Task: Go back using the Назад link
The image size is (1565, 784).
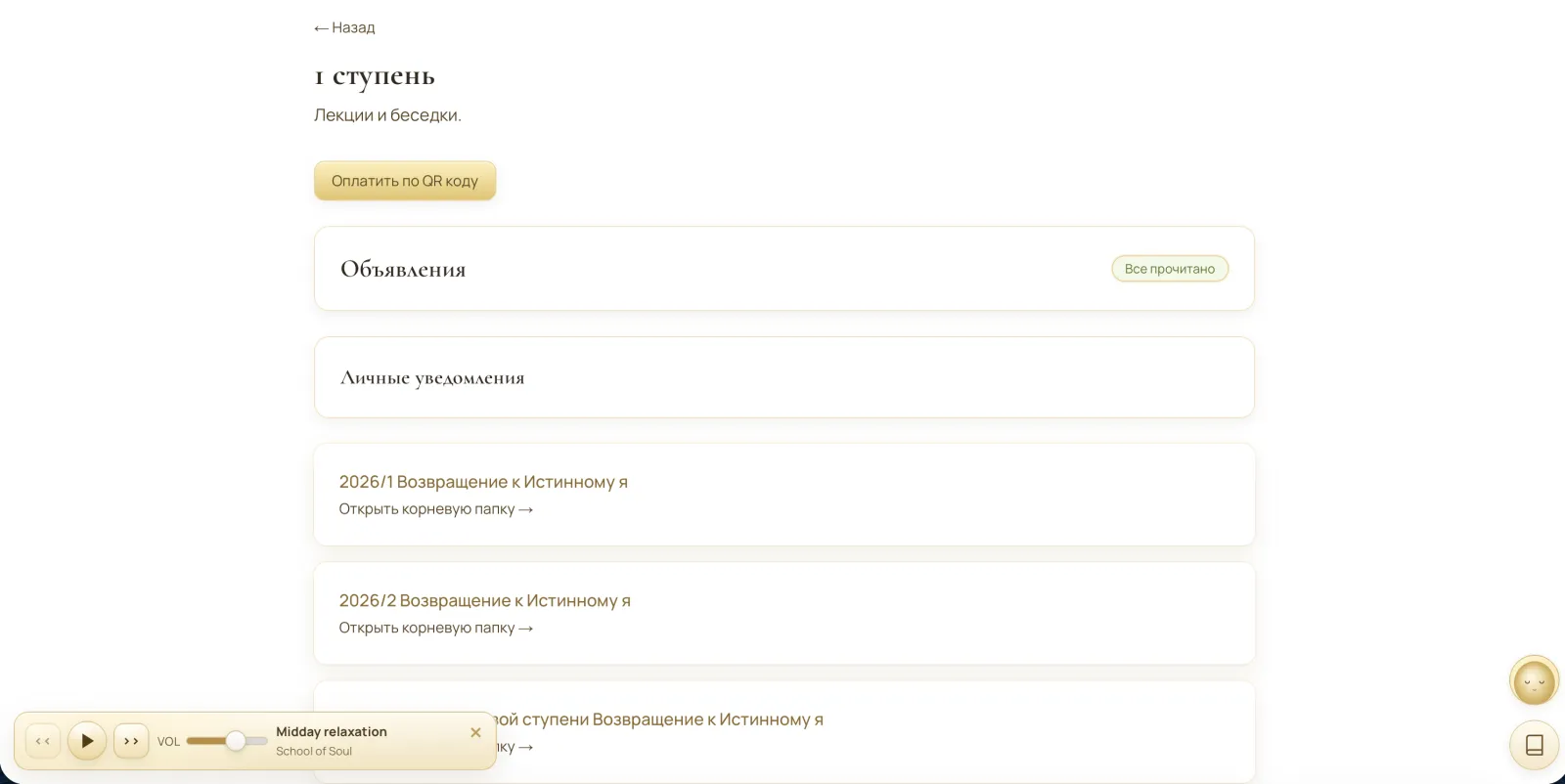Action: click(344, 27)
